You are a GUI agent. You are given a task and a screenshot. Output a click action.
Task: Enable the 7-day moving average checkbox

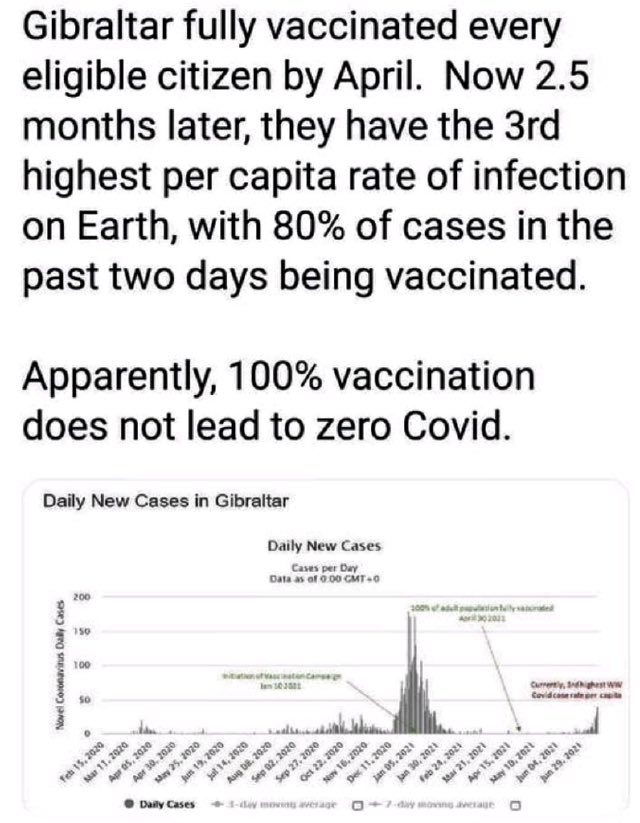point(516,803)
